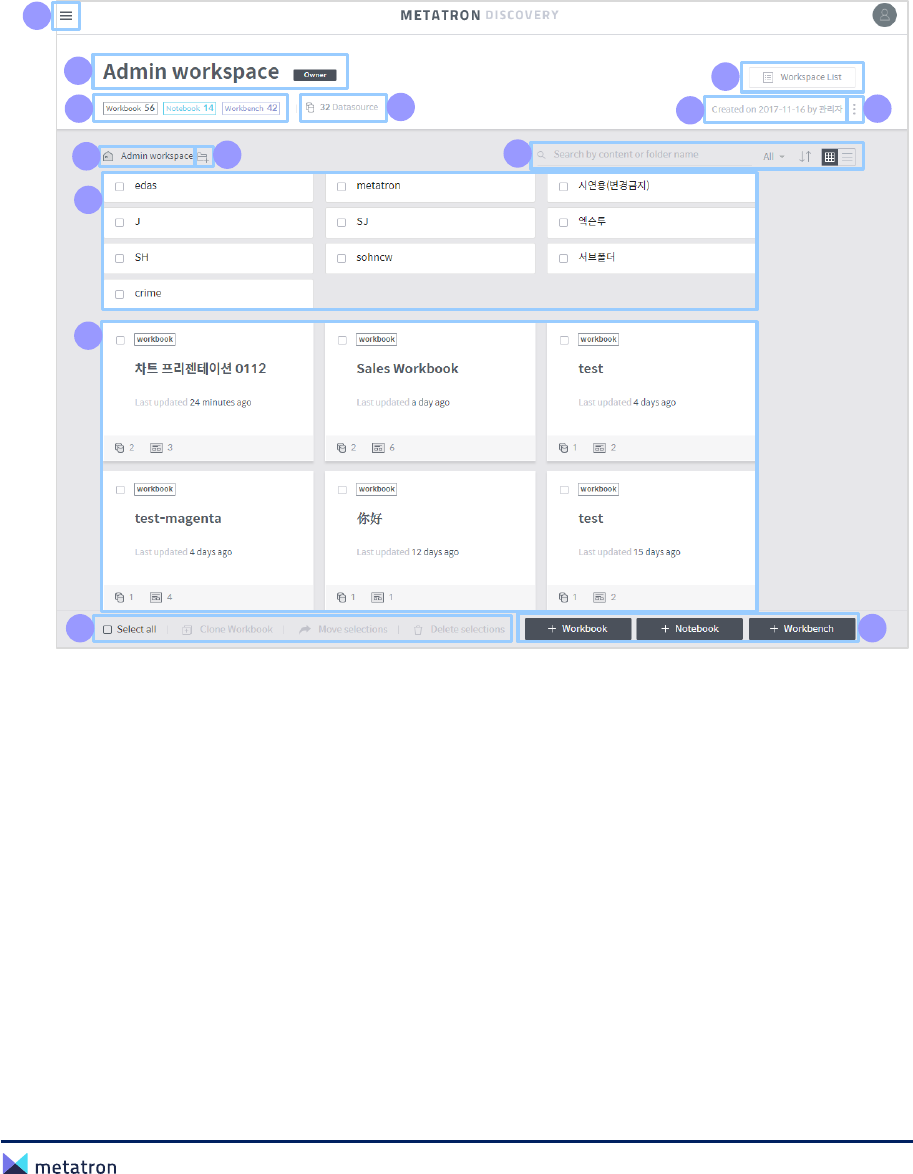Tick the test-magenta workbook checkbox
The height and width of the screenshot is (1174, 913).
click(120, 490)
